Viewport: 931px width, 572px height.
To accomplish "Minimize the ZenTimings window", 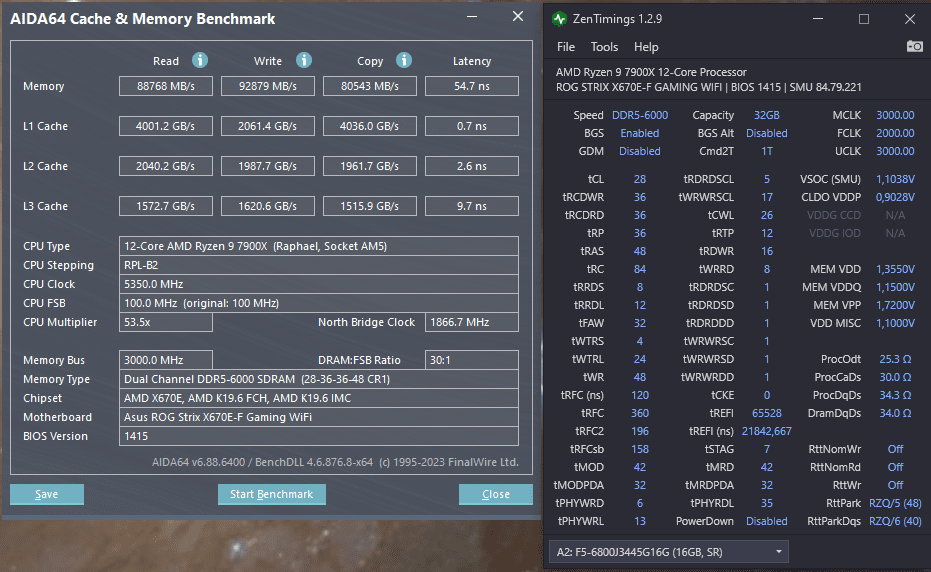I will click(x=818, y=19).
